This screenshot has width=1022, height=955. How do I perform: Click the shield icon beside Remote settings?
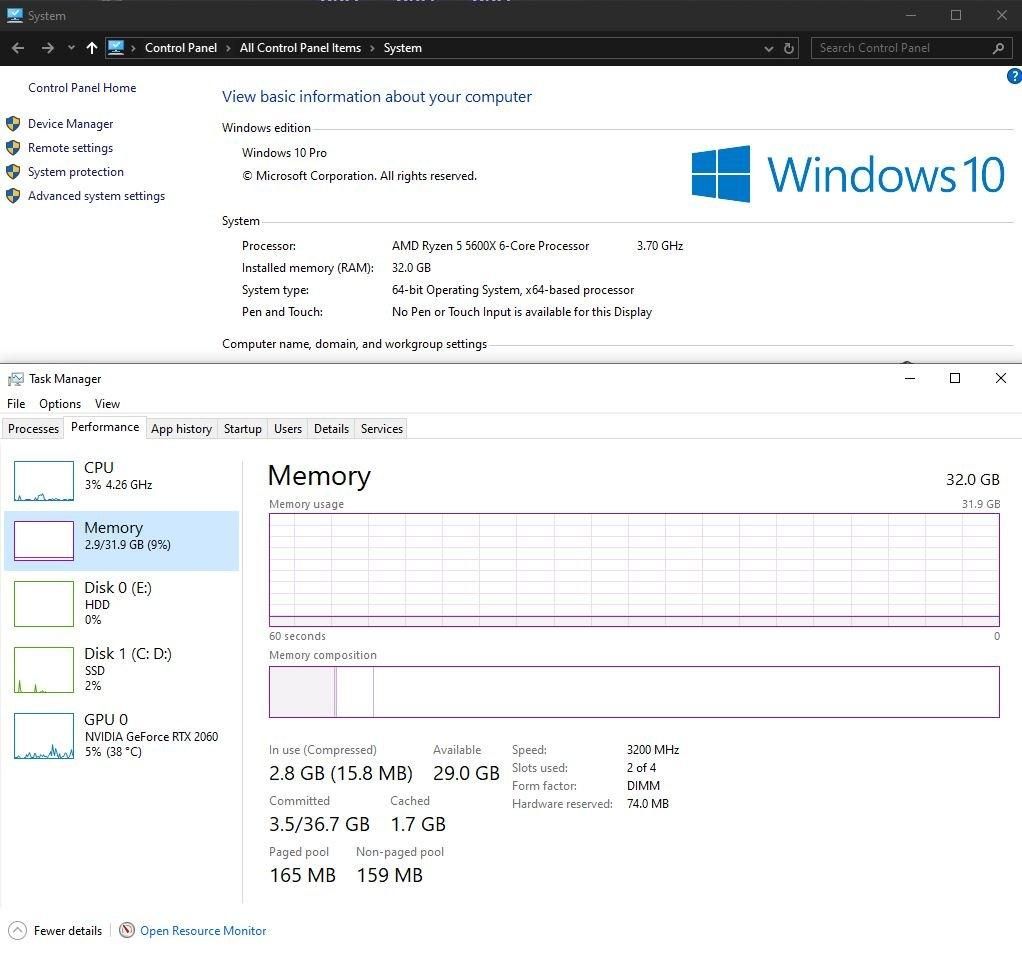click(x=13, y=148)
